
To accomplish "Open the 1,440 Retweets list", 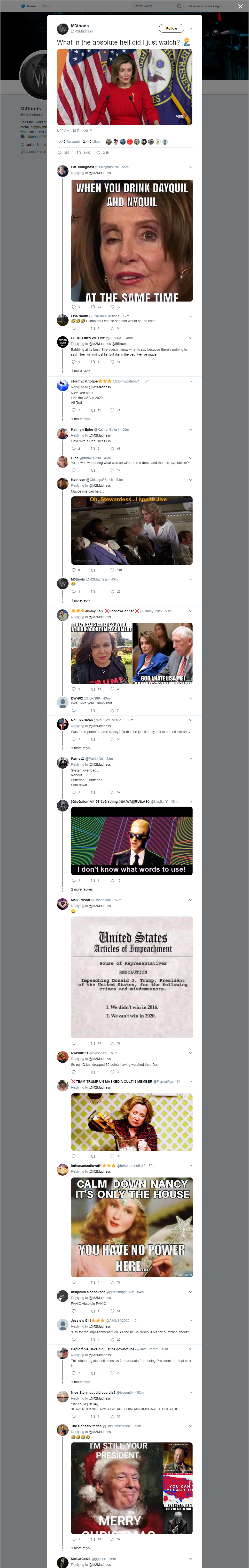I will coord(68,142).
